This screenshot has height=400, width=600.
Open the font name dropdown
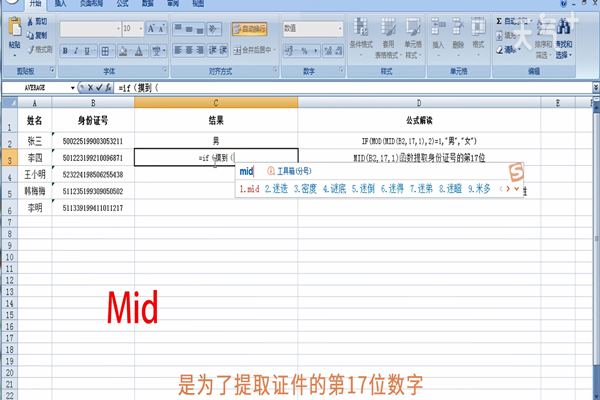(x=118, y=29)
